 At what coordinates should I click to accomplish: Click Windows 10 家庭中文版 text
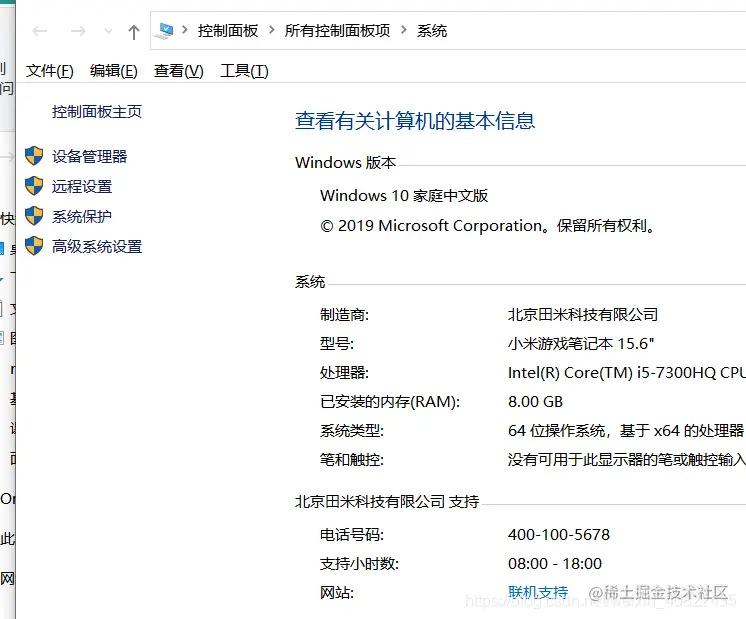[x=404, y=196]
